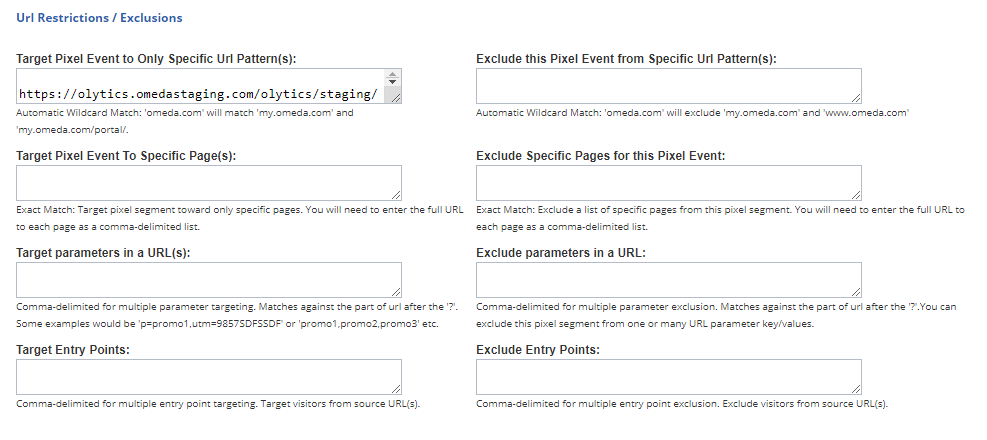Select the Target Entry Points textarea
The height and width of the screenshot is (440, 987).
[x=209, y=377]
